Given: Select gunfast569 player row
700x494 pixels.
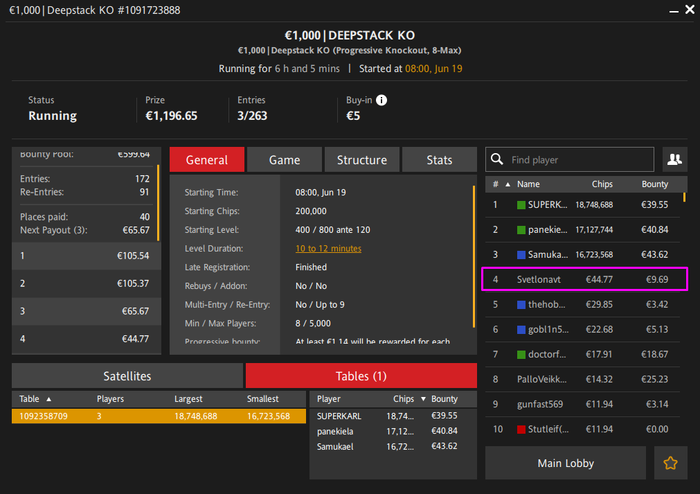Looking at the screenshot, I should coord(583,404).
